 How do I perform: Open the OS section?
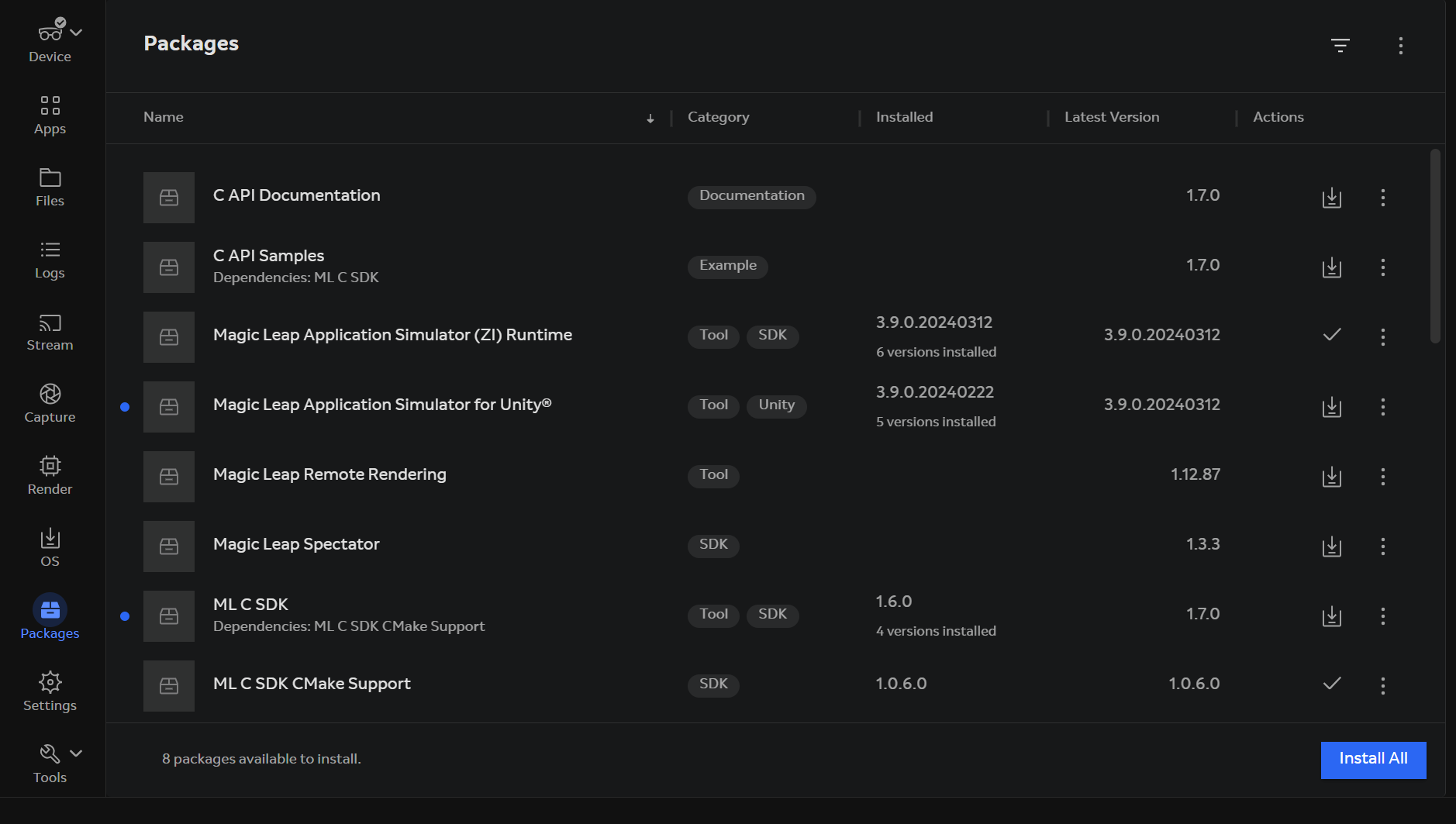(50, 547)
